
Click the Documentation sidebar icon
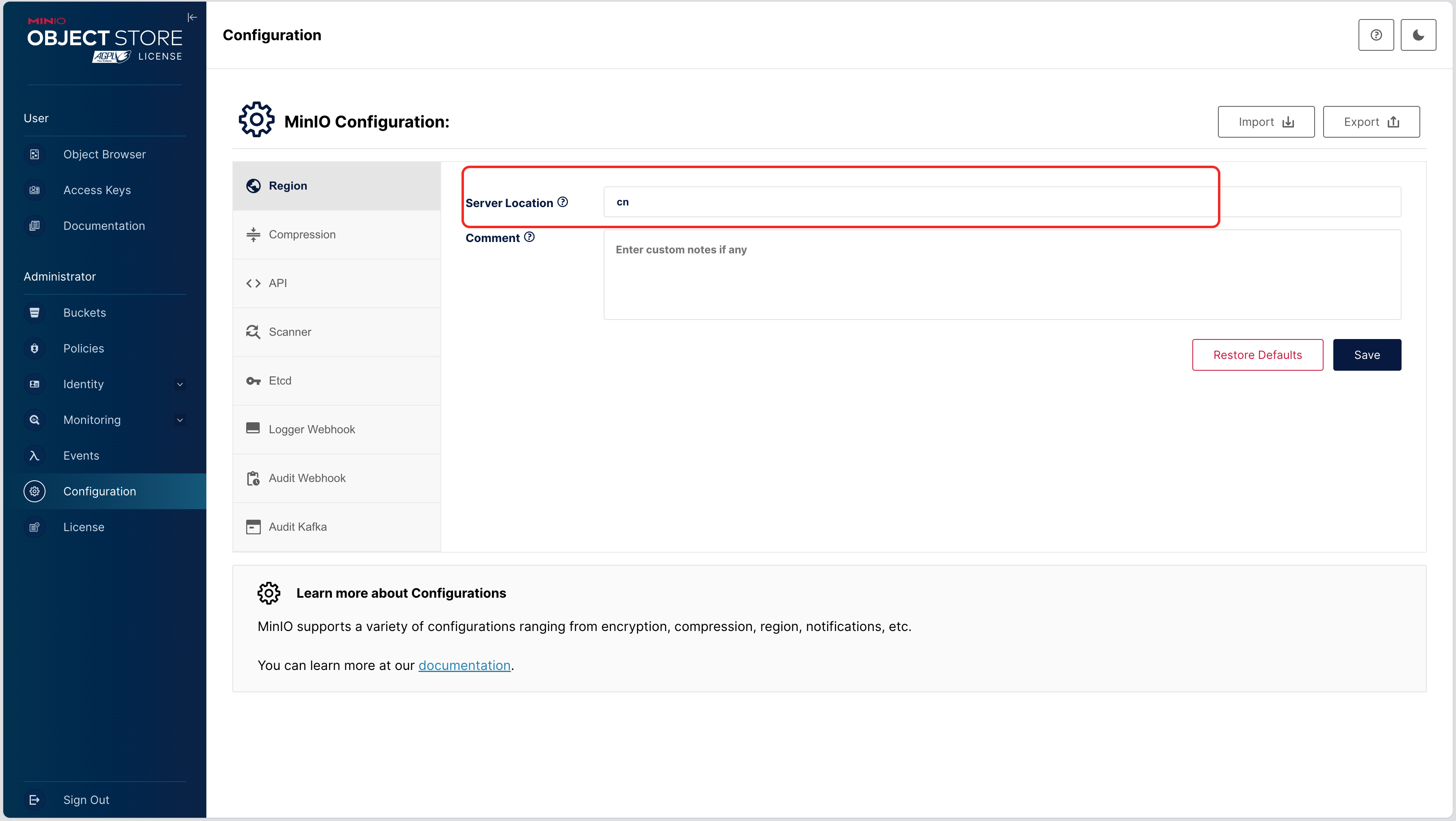point(35,225)
